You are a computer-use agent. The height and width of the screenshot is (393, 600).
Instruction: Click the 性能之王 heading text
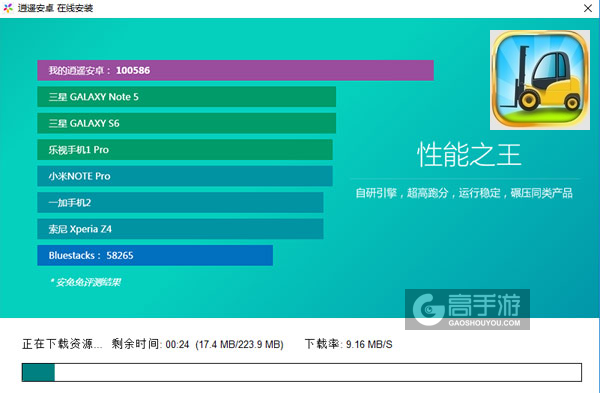coord(469,155)
